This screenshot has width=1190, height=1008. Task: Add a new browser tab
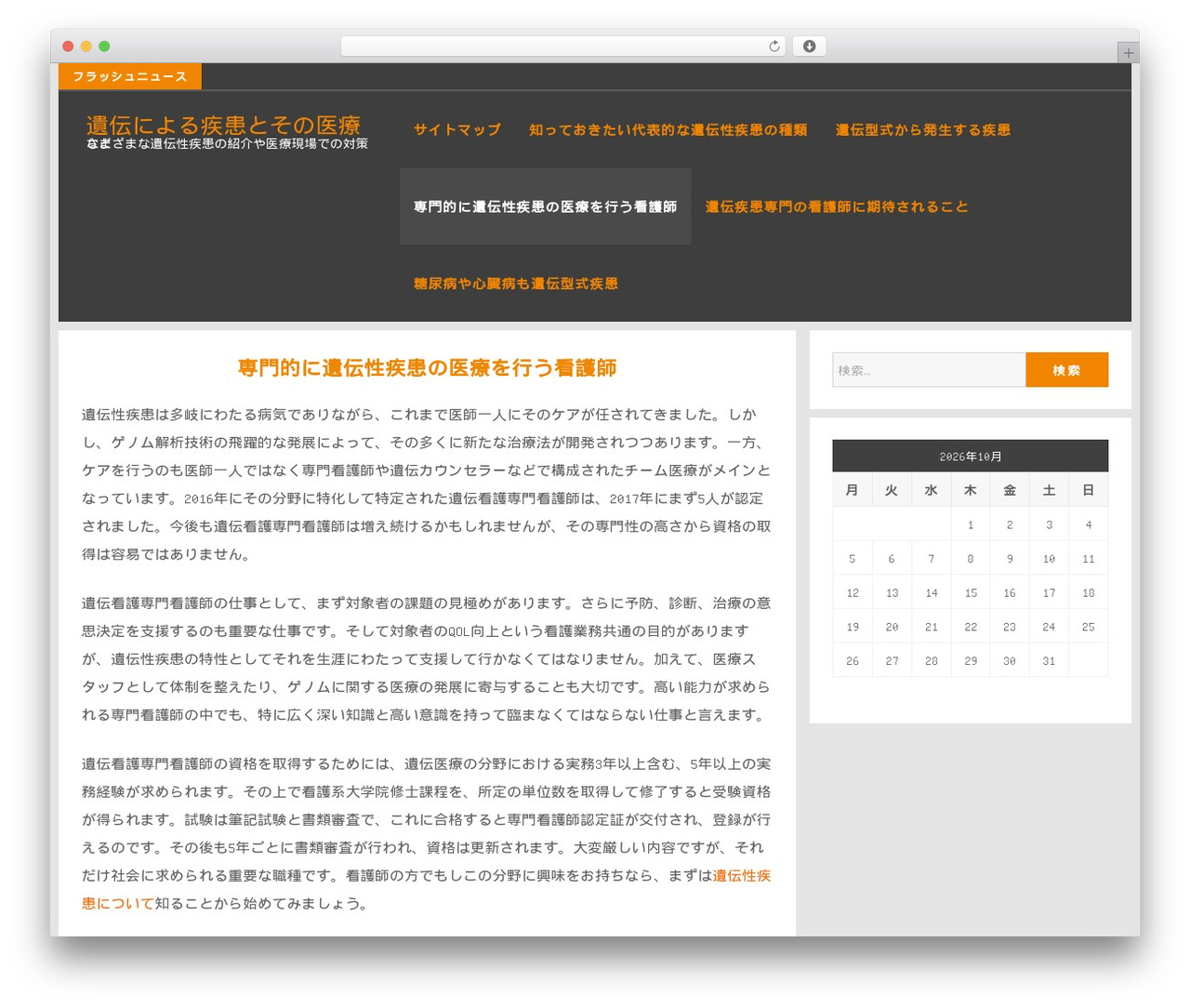click(1128, 53)
